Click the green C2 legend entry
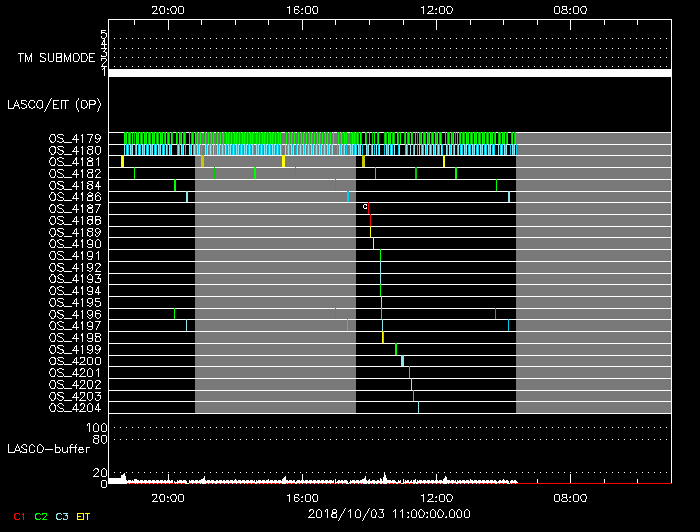 (41, 516)
